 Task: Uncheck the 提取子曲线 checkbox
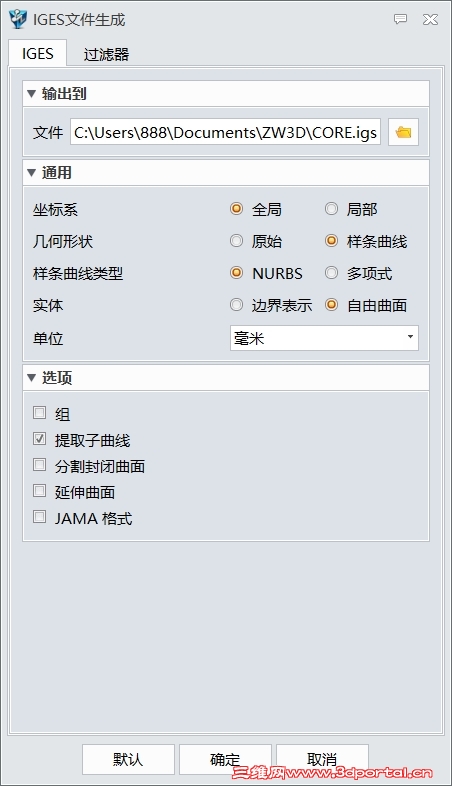[40, 439]
